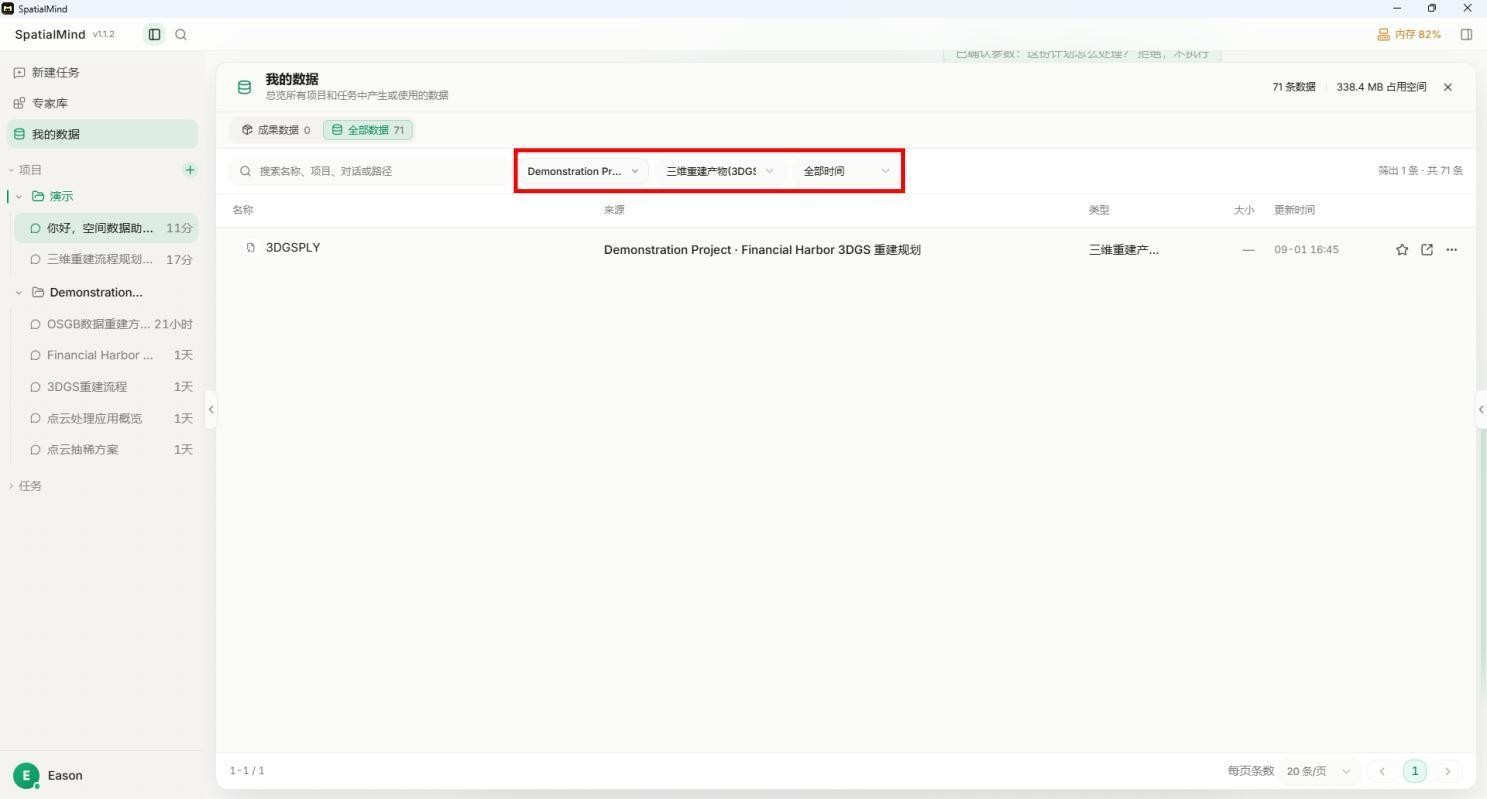Open more options for 3DGSPLY row

[x=1452, y=250]
